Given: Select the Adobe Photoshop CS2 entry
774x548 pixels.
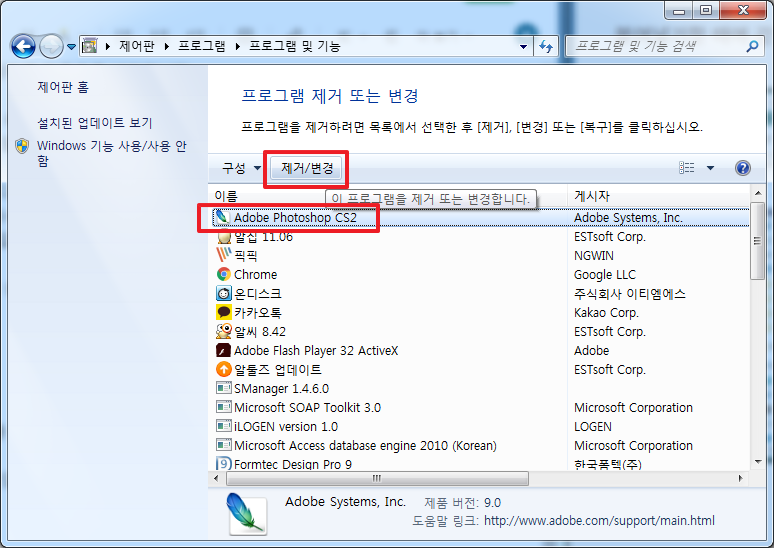Looking at the screenshot, I should pos(481,218).
